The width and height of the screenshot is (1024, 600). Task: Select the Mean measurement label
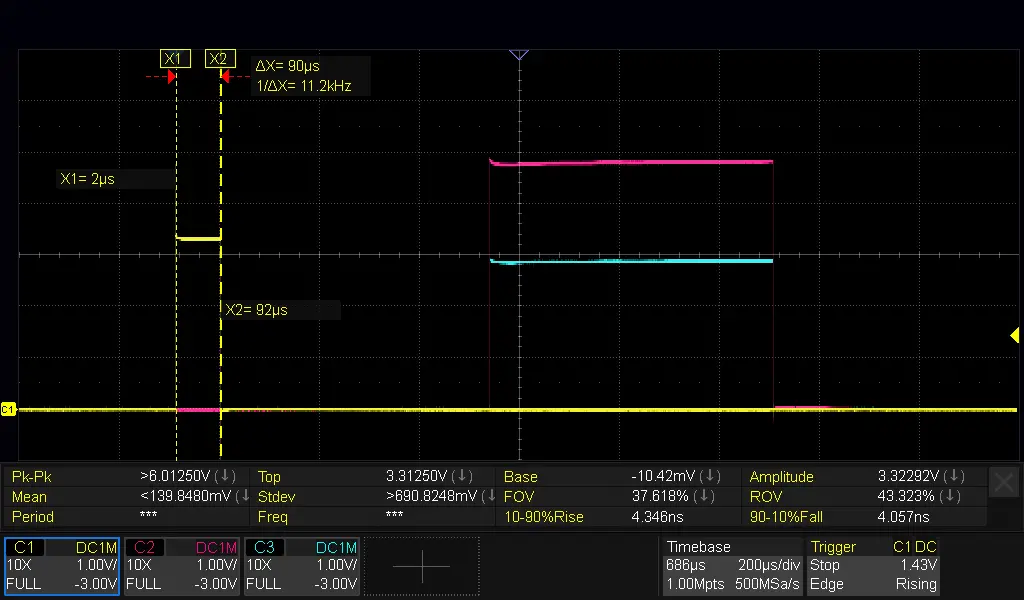(29, 497)
